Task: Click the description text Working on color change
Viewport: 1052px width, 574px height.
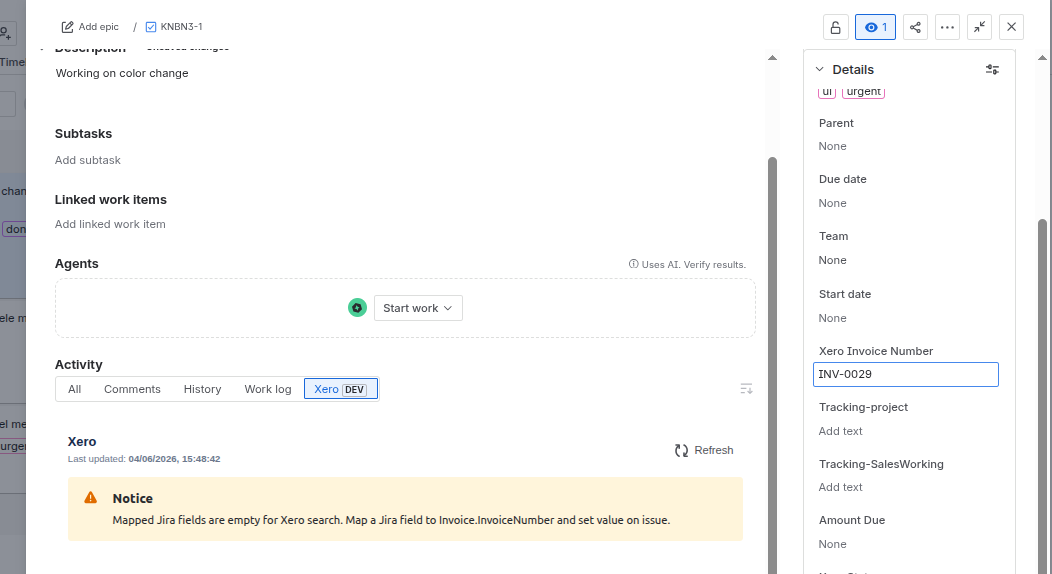Action: point(122,73)
